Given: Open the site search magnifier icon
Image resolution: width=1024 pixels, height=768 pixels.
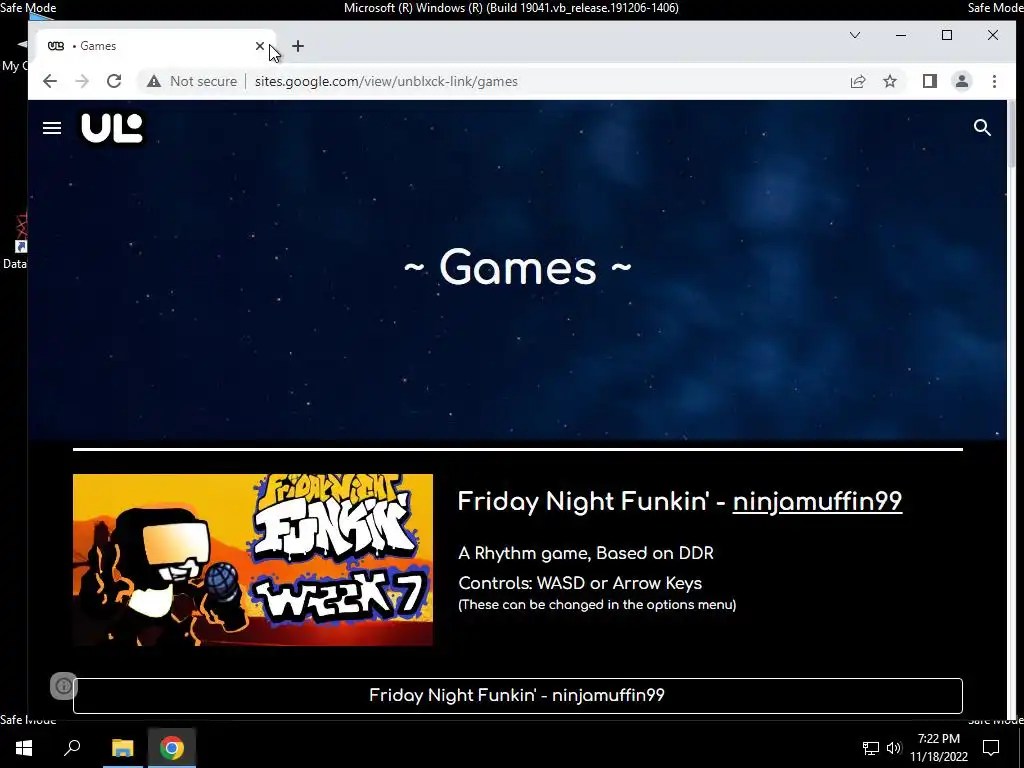Looking at the screenshot, I should pyautogui.click(x=982, y=128).
